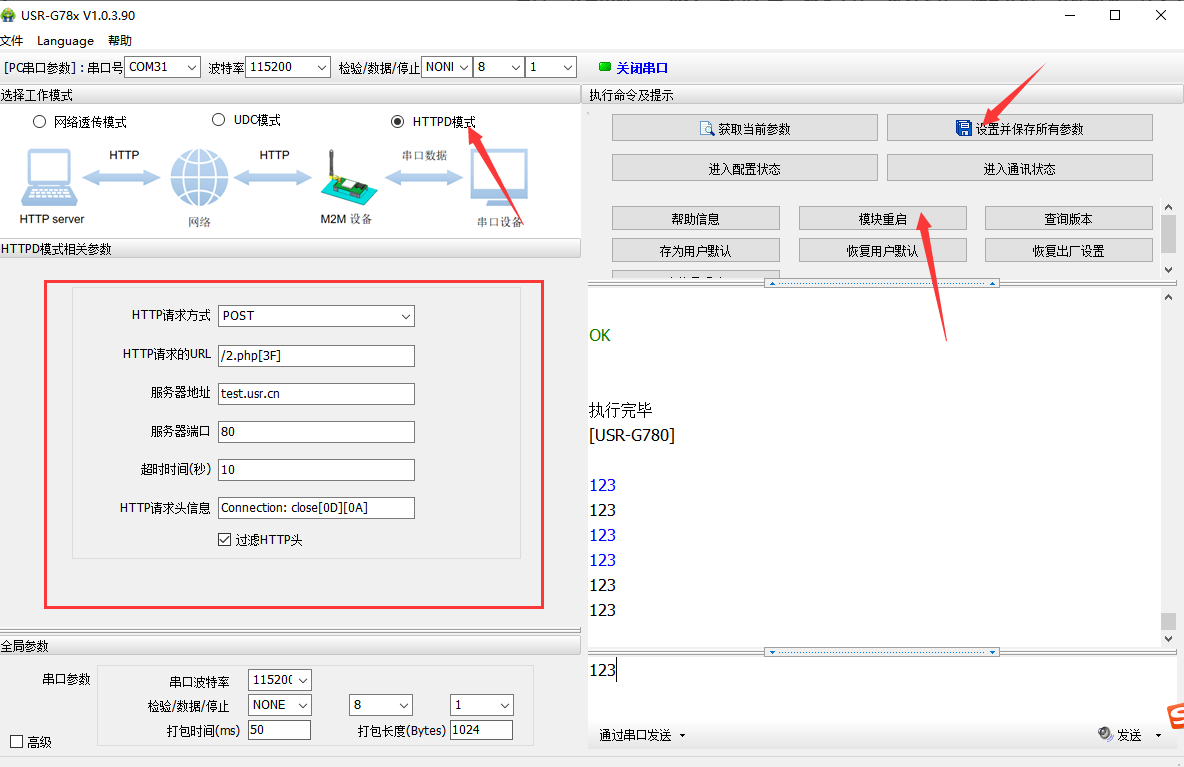Image resolution: width=1184 pixels, height=767 pixels.
Task: Open the HTTP请求方式 POST dropdown
Action: (x=316, y=316)
